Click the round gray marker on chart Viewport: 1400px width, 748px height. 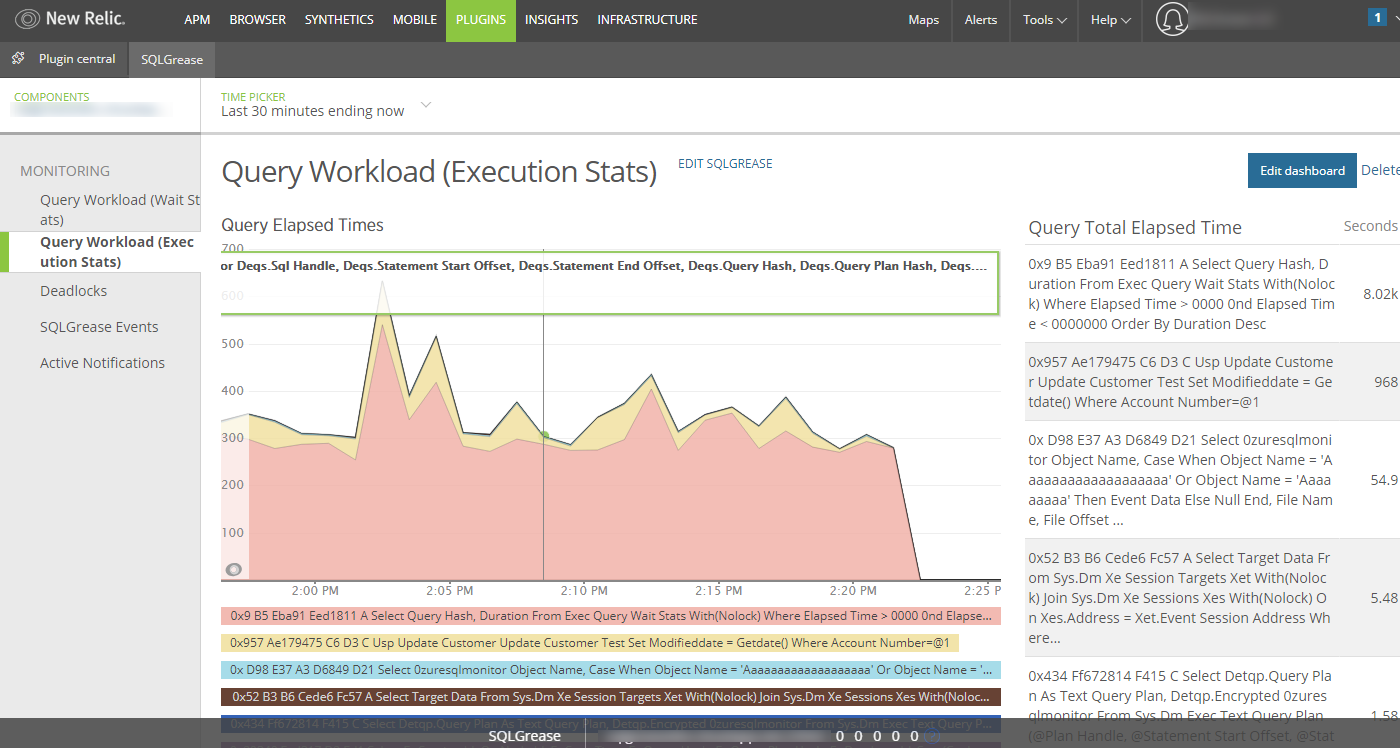point(234,569)
